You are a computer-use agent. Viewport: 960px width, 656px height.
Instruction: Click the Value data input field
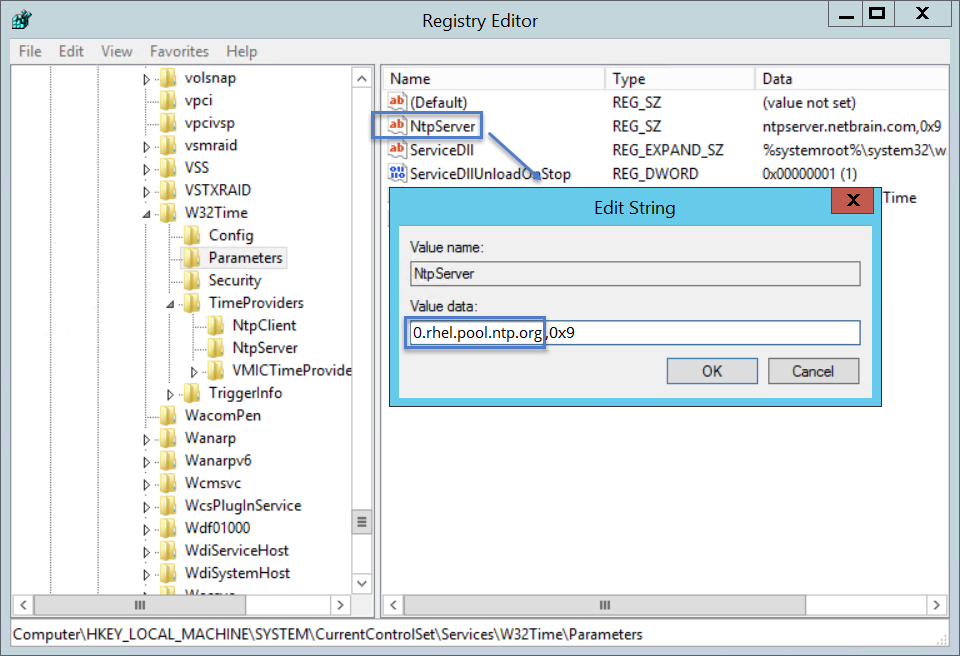[x=635, y=333]
